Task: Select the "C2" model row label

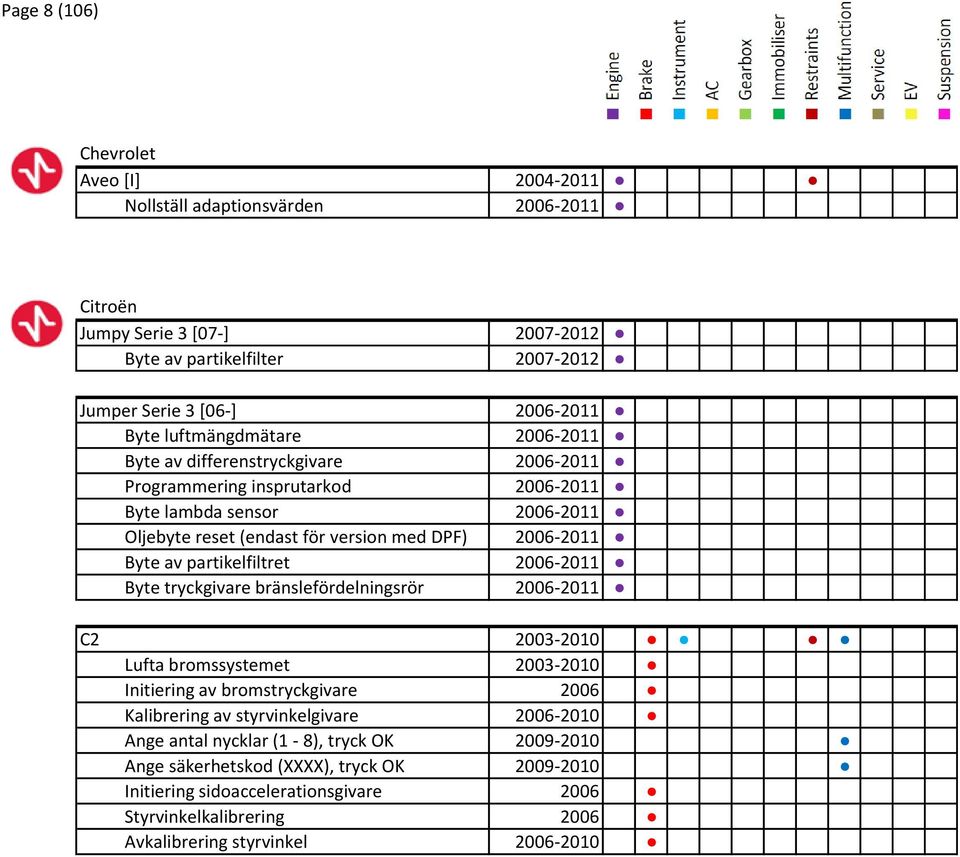Action: click(89, 640)
